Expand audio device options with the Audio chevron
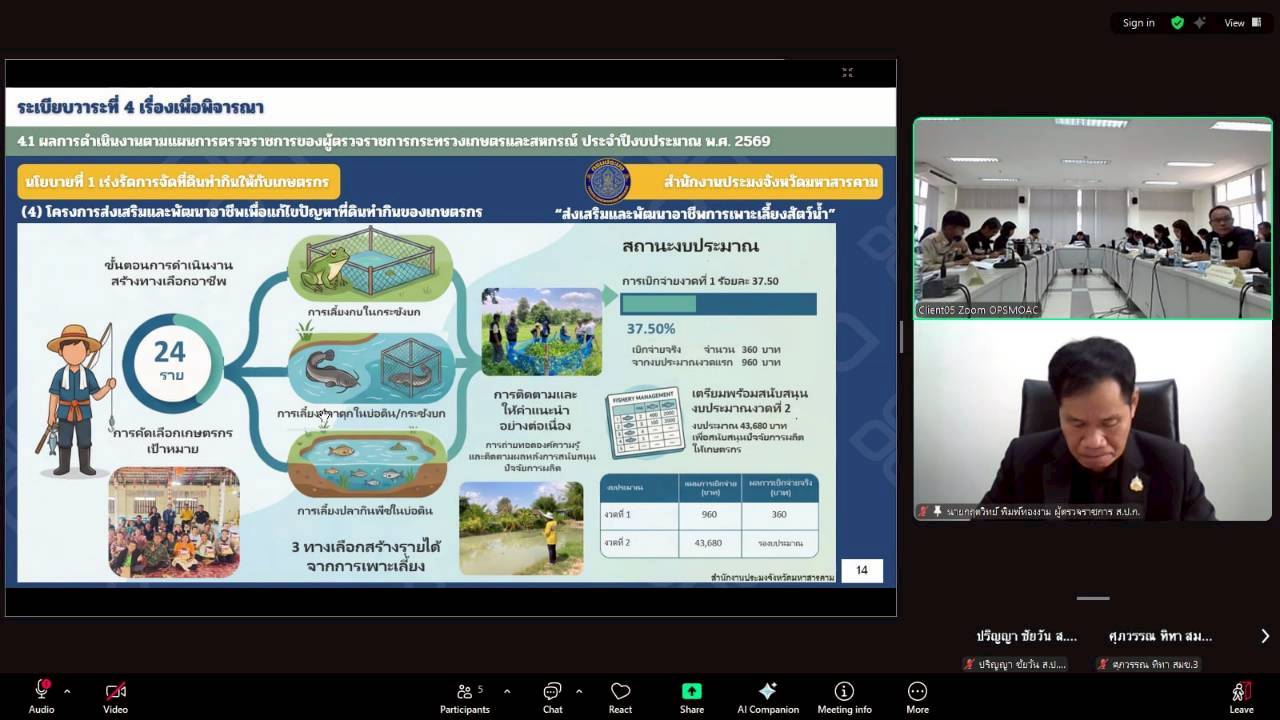 [66, 689]
